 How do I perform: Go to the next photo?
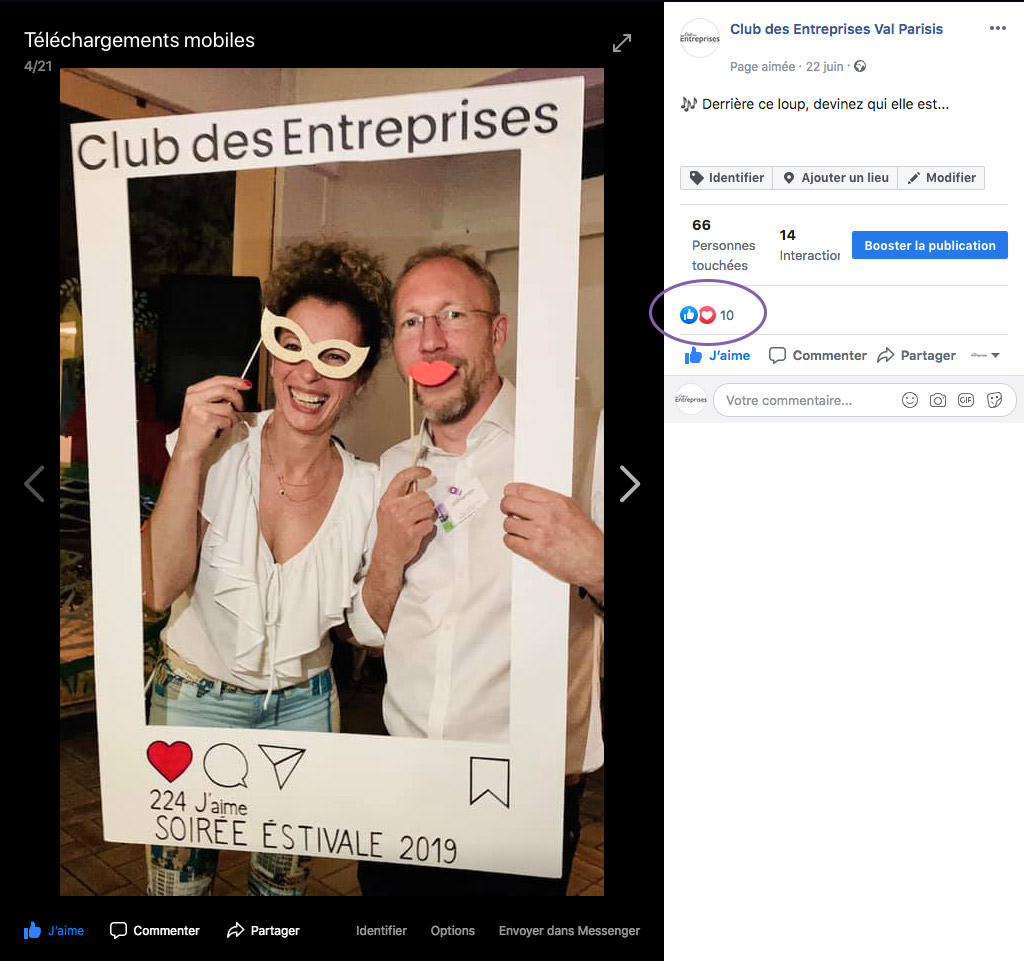click(630, 484)
